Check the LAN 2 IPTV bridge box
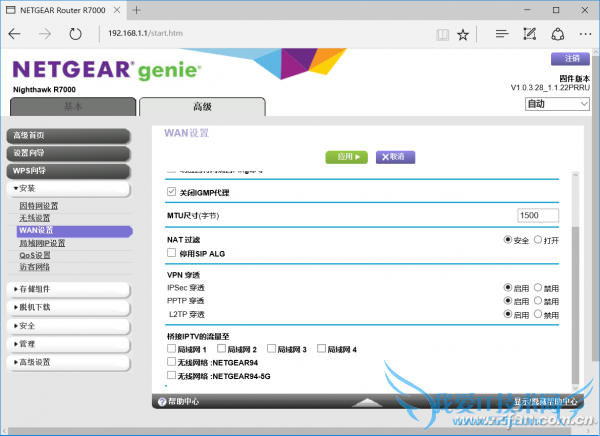600x436 pixels. [x=221, y=348]
